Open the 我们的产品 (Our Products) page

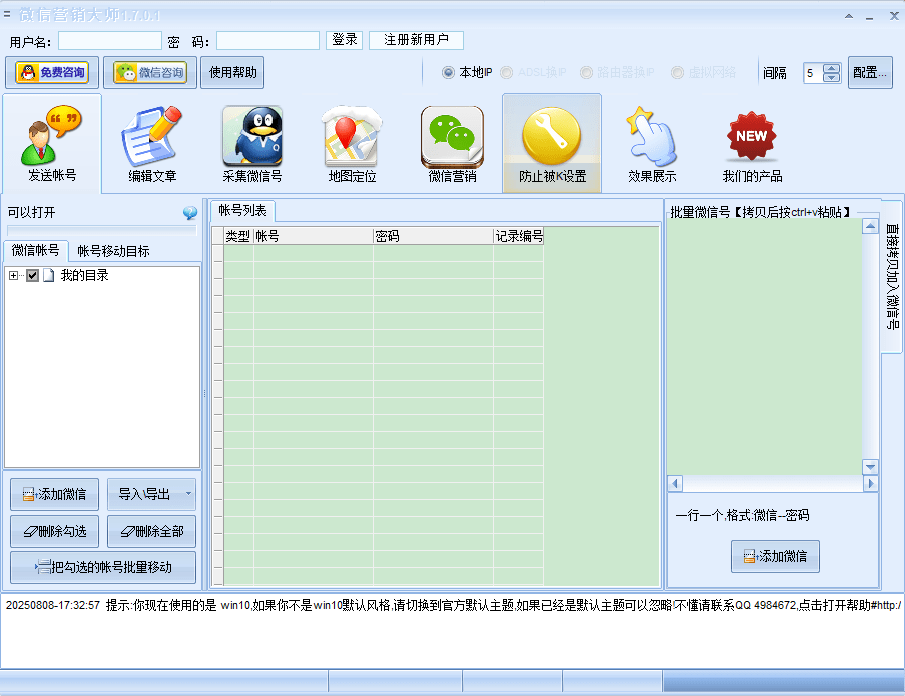(750, 140)
